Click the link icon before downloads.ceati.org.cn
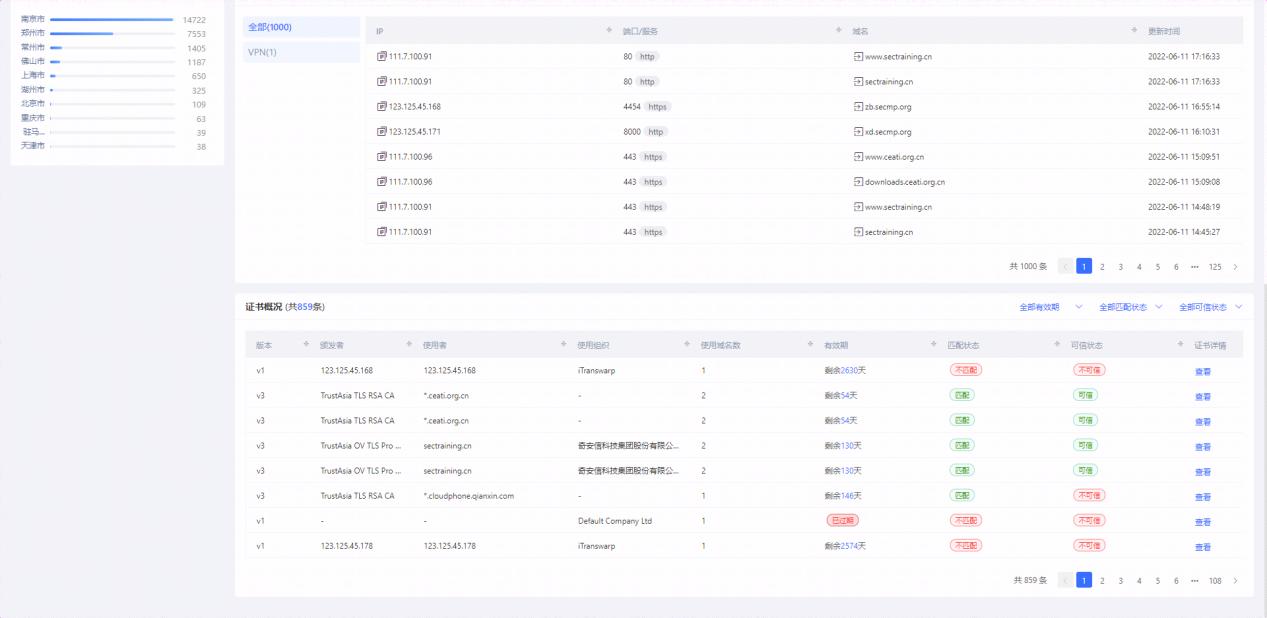1267x618 pixels. (x=857, y=182)
